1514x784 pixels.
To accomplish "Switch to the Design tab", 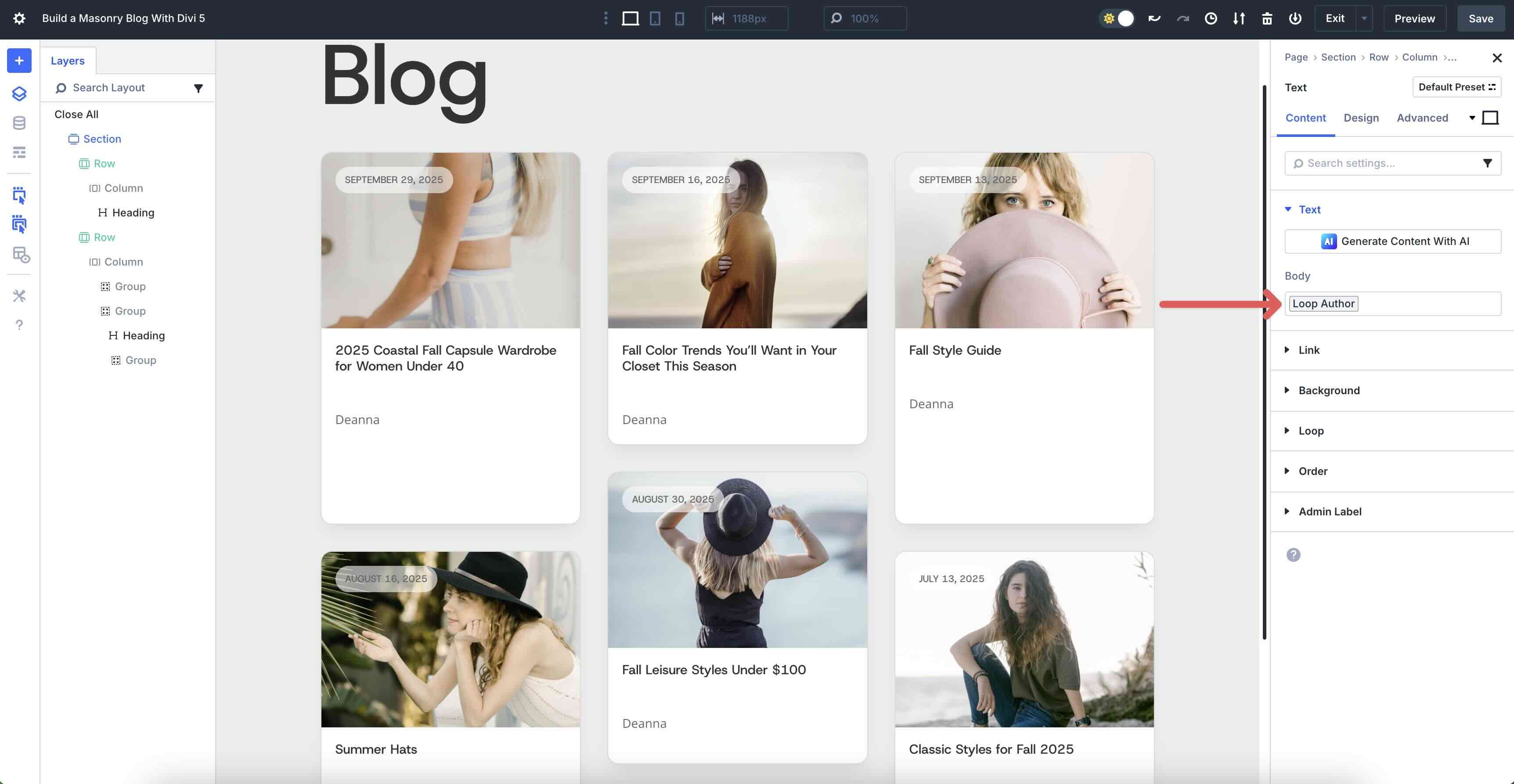I will click(x=1361, y=118).
